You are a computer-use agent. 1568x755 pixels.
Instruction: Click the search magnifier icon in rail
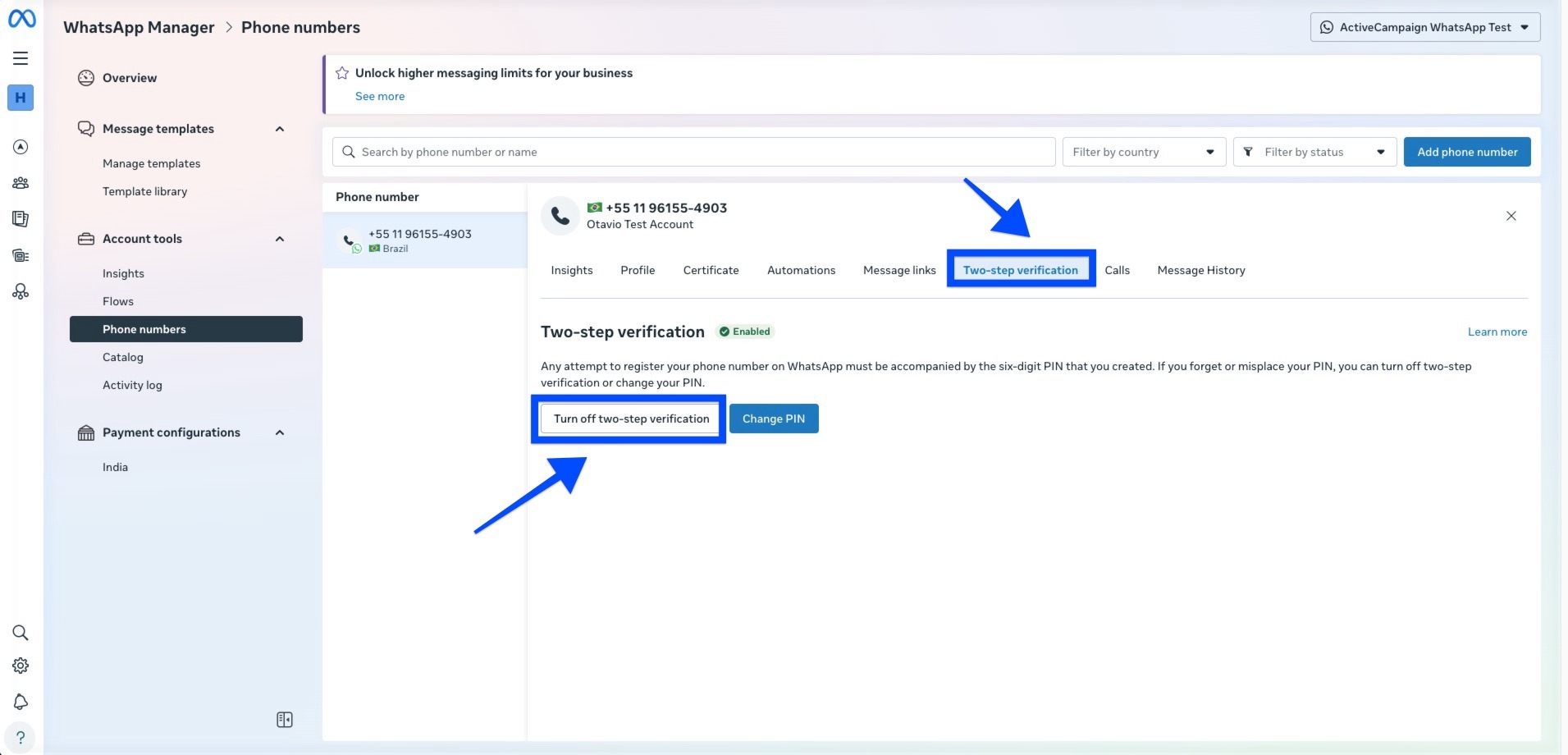tap(21, 633)
